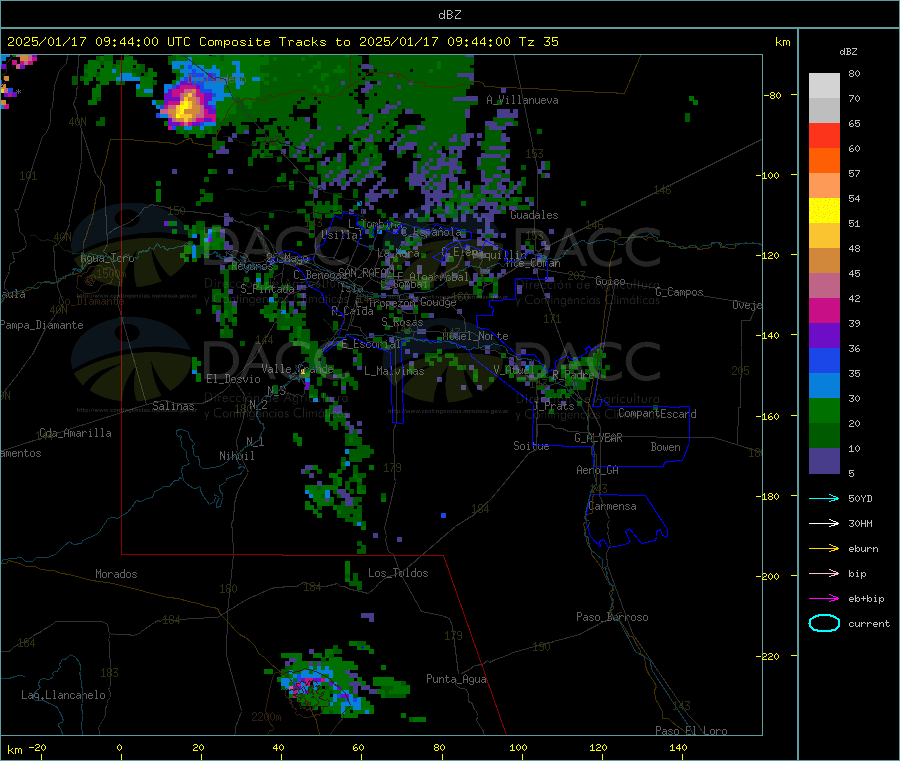
Task: Click the 'Aero_GA' map label
Action: pos(597,470)
